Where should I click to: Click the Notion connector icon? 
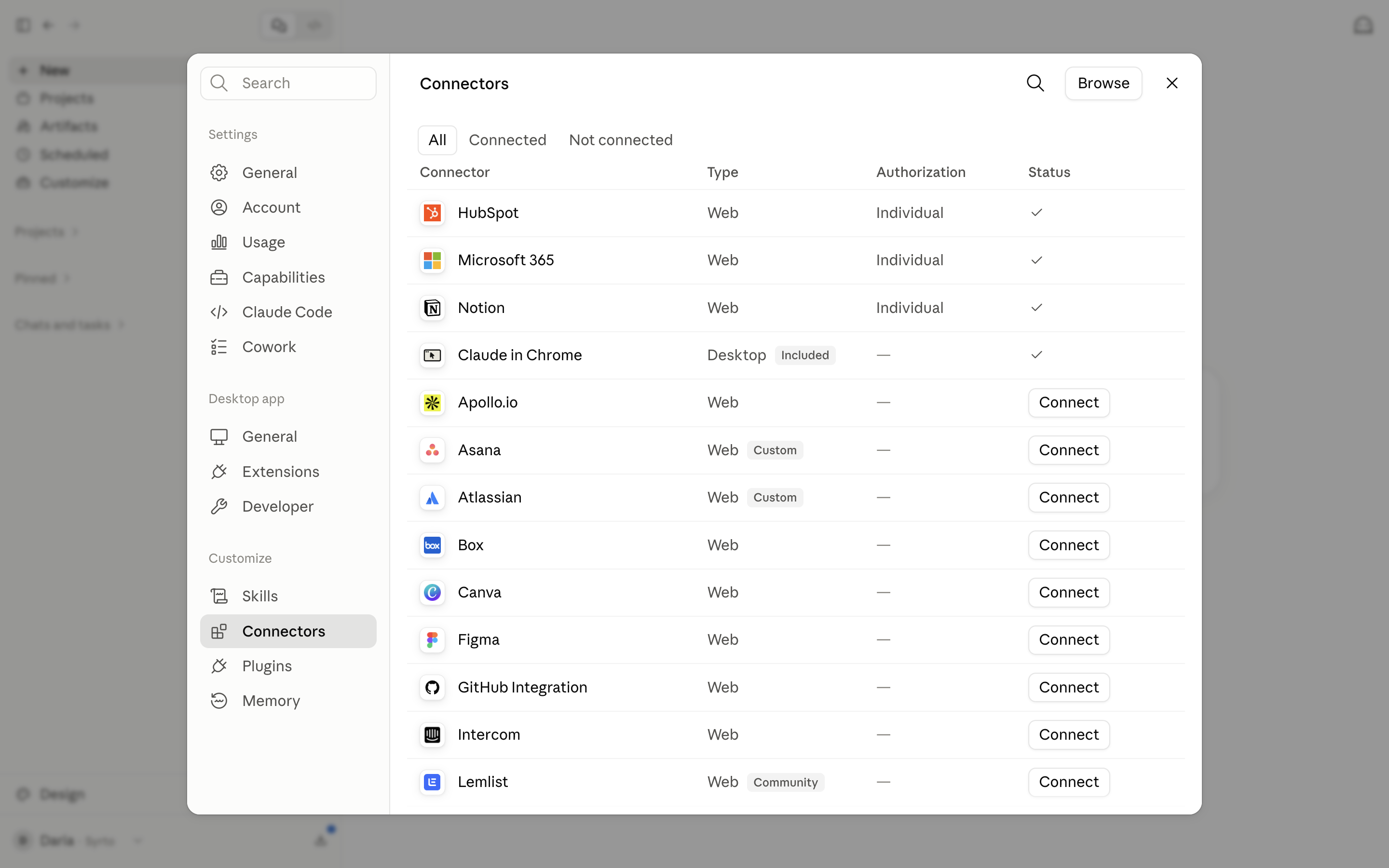coord(432,308)
